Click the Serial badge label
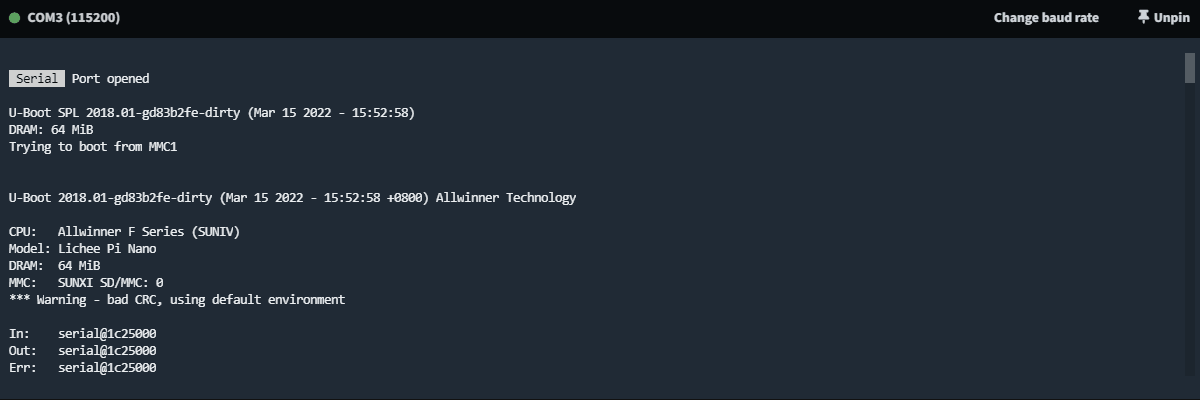 [x=37, y=79]
